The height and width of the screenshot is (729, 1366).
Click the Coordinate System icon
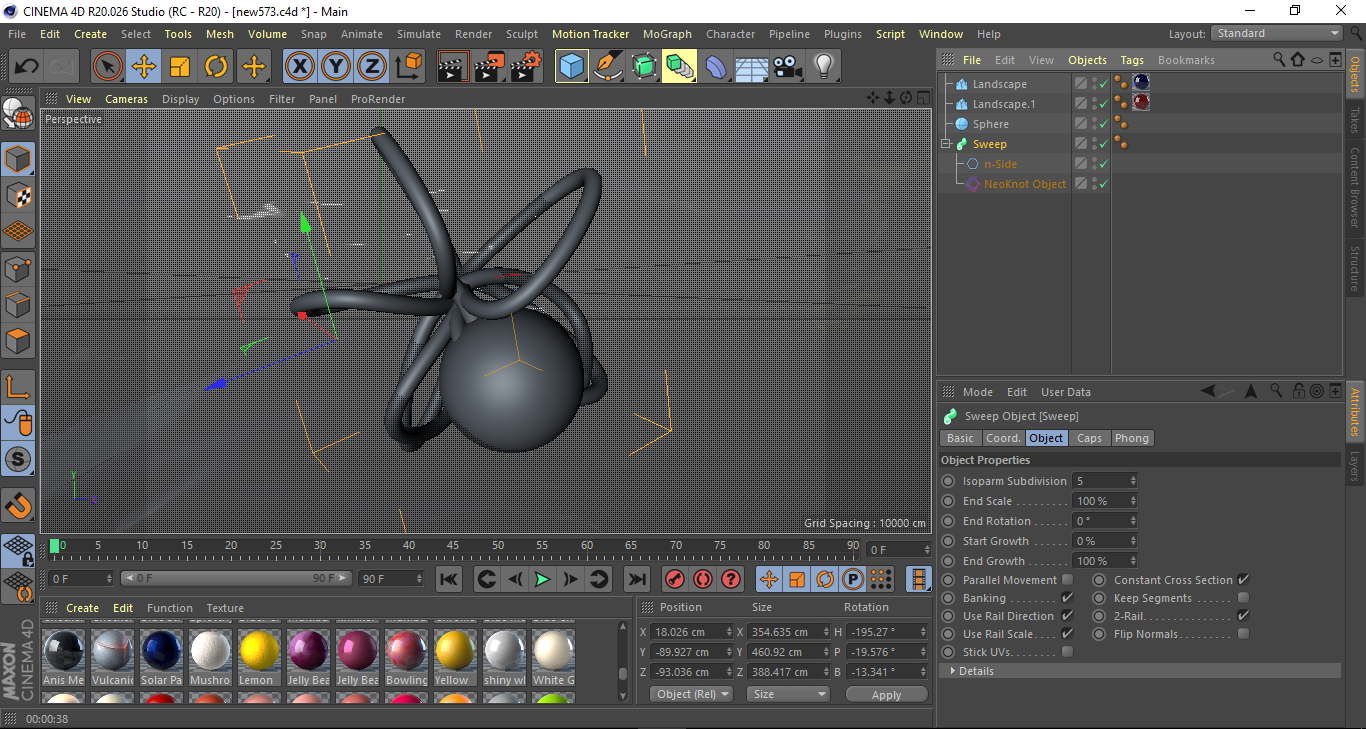pyautogui.click(x=408, y=67)
